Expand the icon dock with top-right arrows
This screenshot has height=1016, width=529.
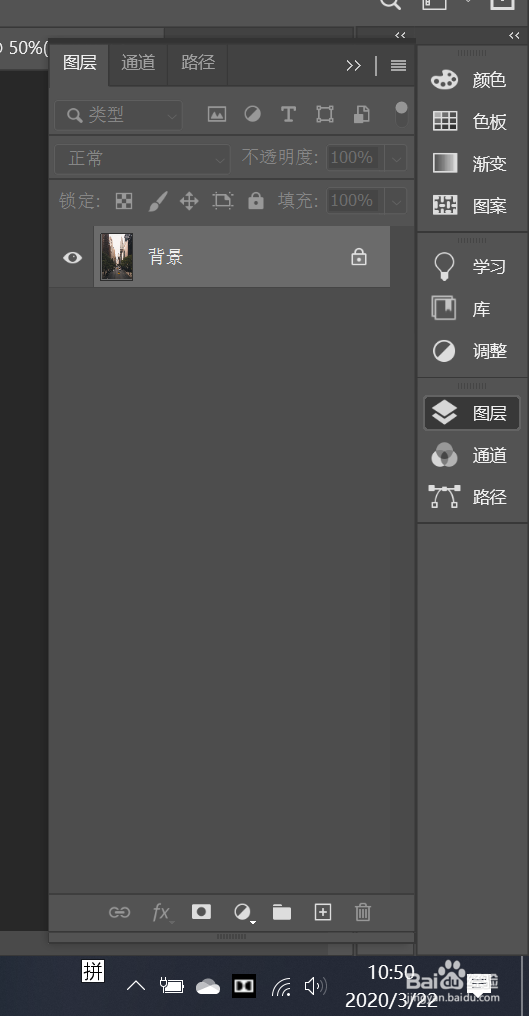pos(514,36)
